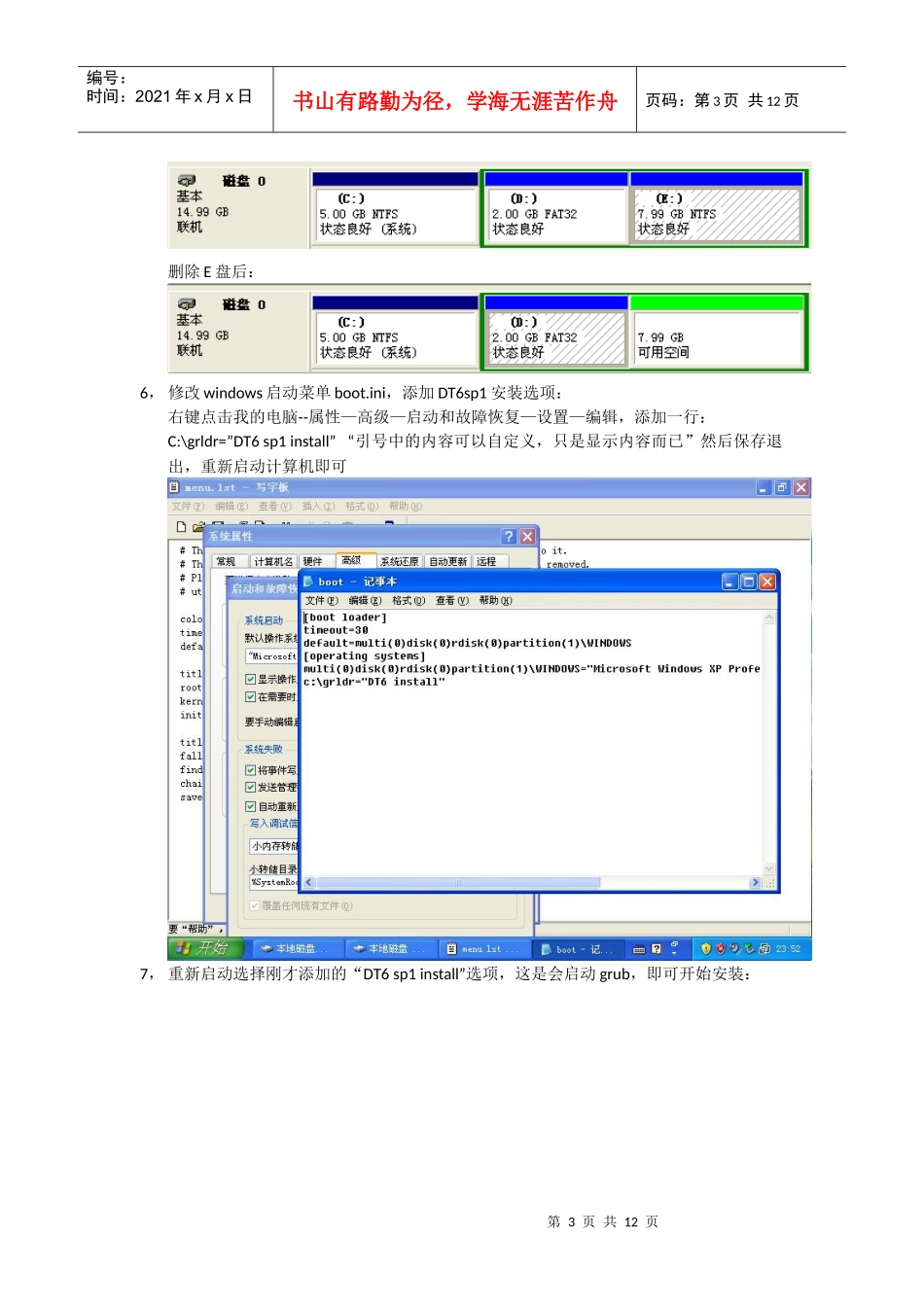The width and height of the screenshot is (924, 1307).
Task: Toggle the 显示操作系统列表 checkbox under 系统启动
Action: 251,680
